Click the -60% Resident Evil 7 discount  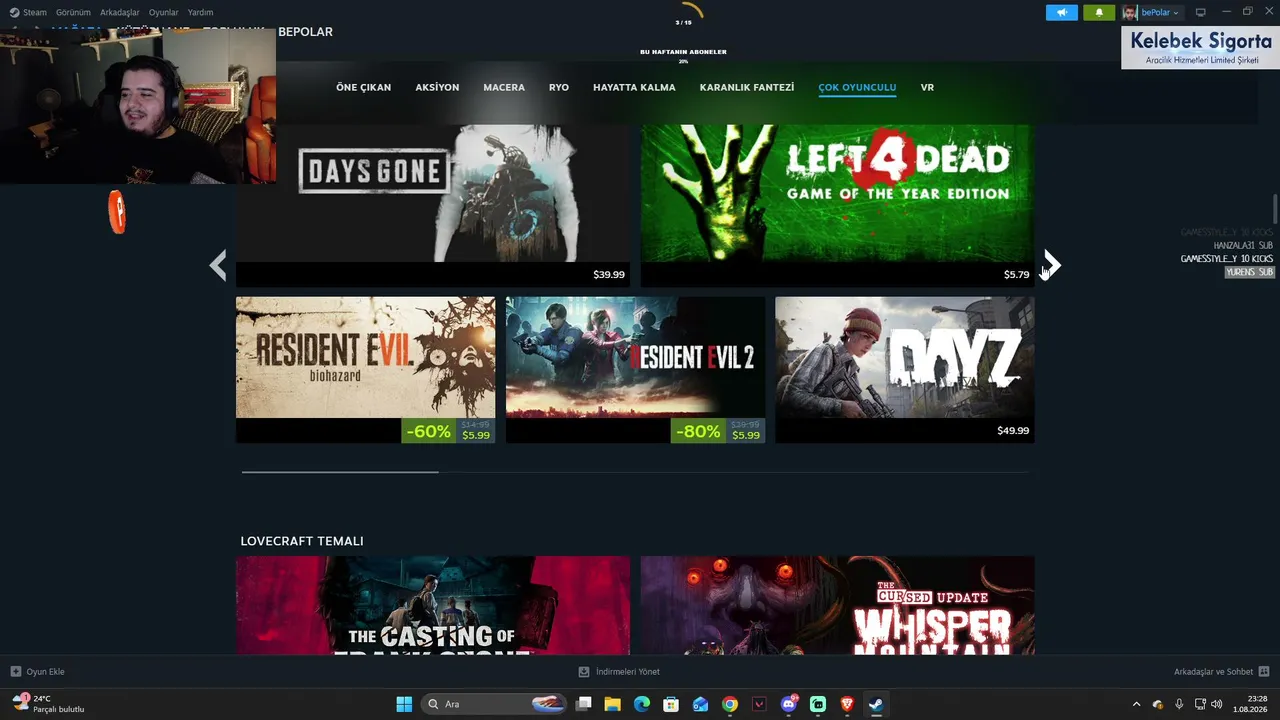tap(428, 431)
